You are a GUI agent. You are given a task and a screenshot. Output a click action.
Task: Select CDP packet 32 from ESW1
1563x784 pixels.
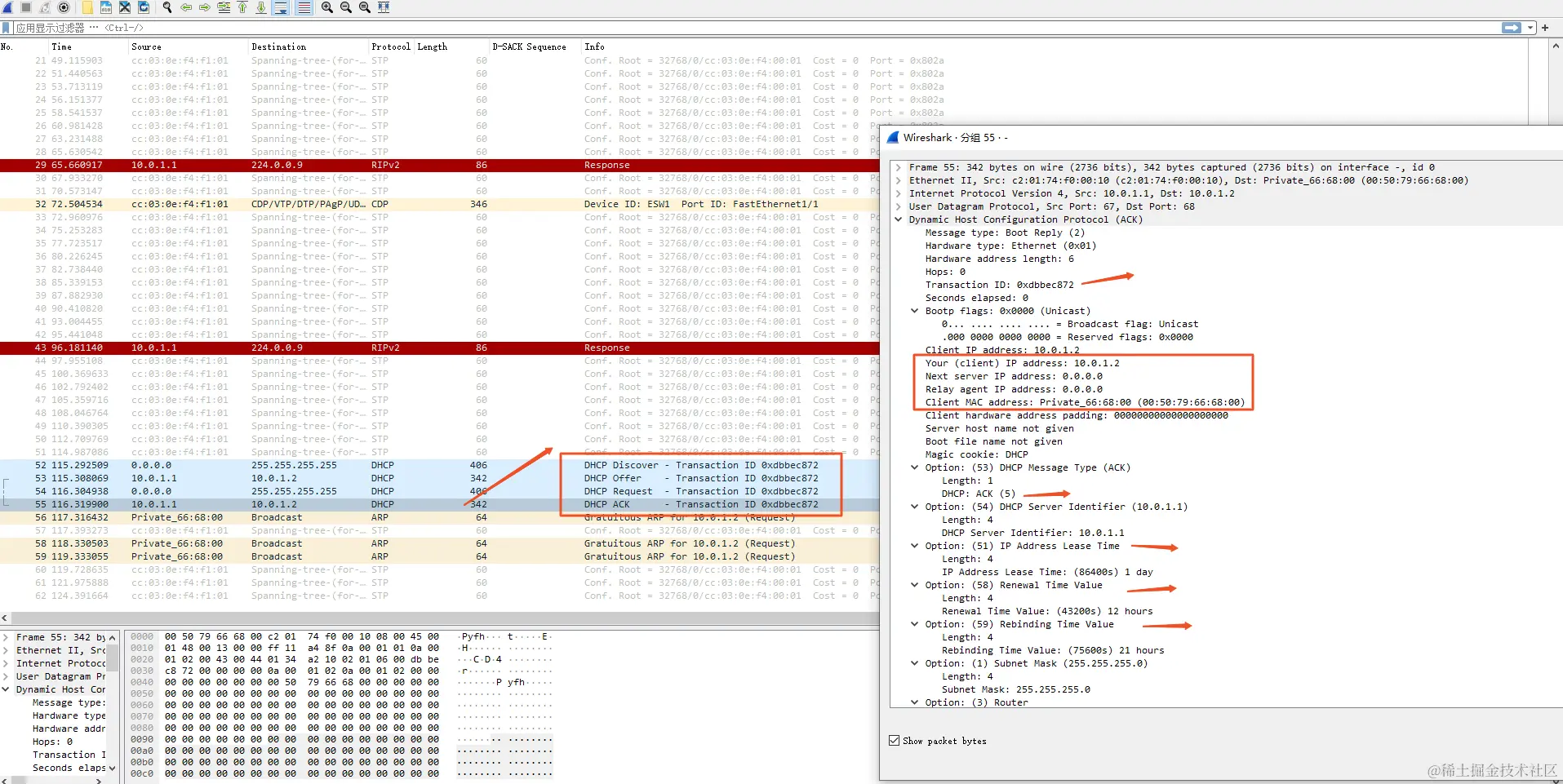tap(439, 204)
